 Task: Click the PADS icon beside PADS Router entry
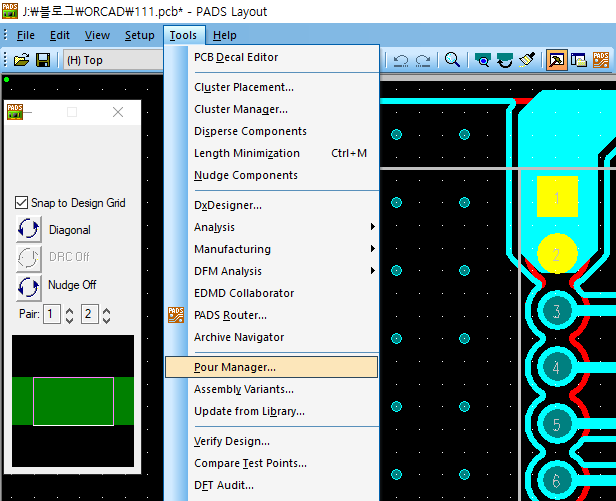click(176, 315)
